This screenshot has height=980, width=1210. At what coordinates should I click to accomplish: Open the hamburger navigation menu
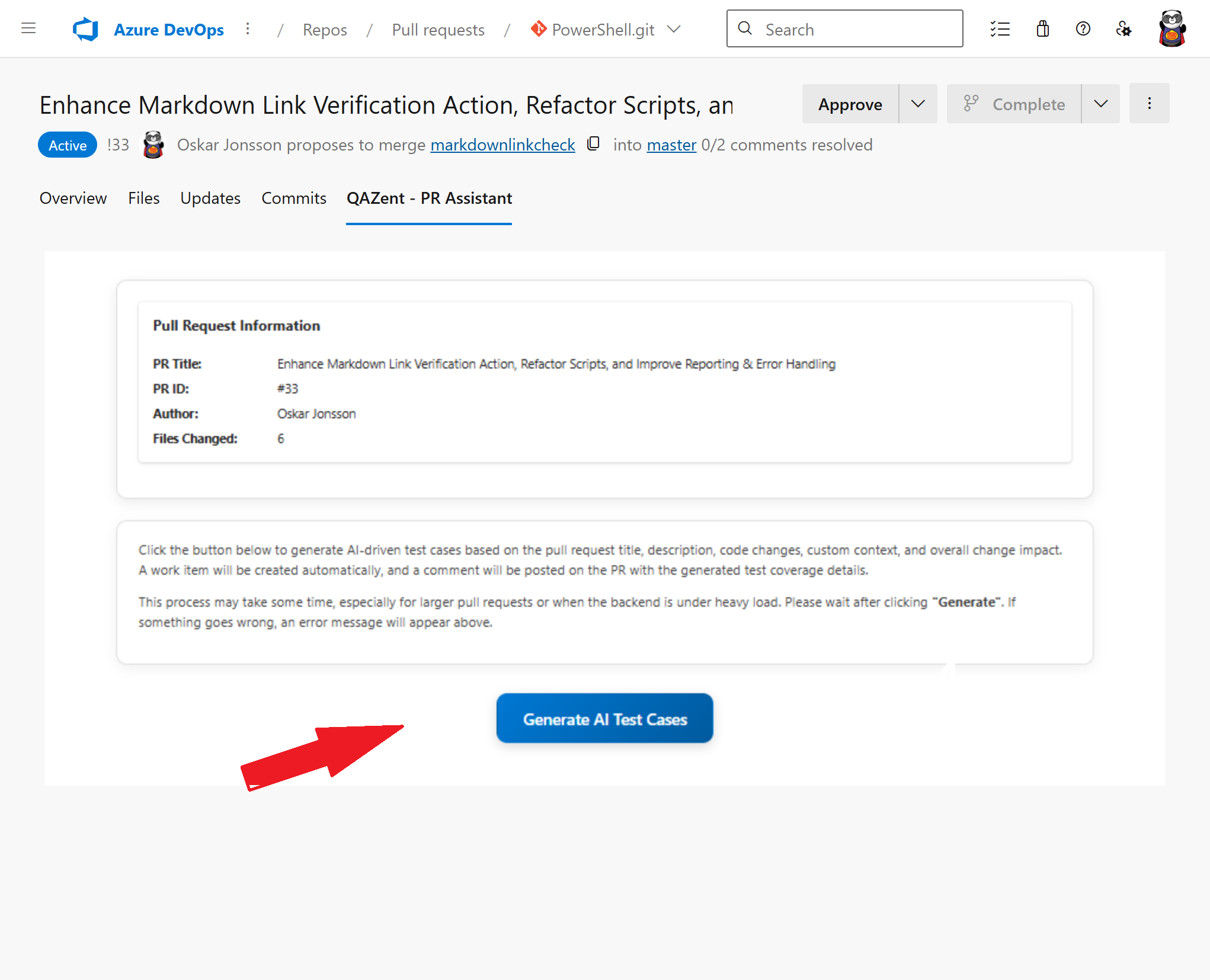[x=28, y=28]
